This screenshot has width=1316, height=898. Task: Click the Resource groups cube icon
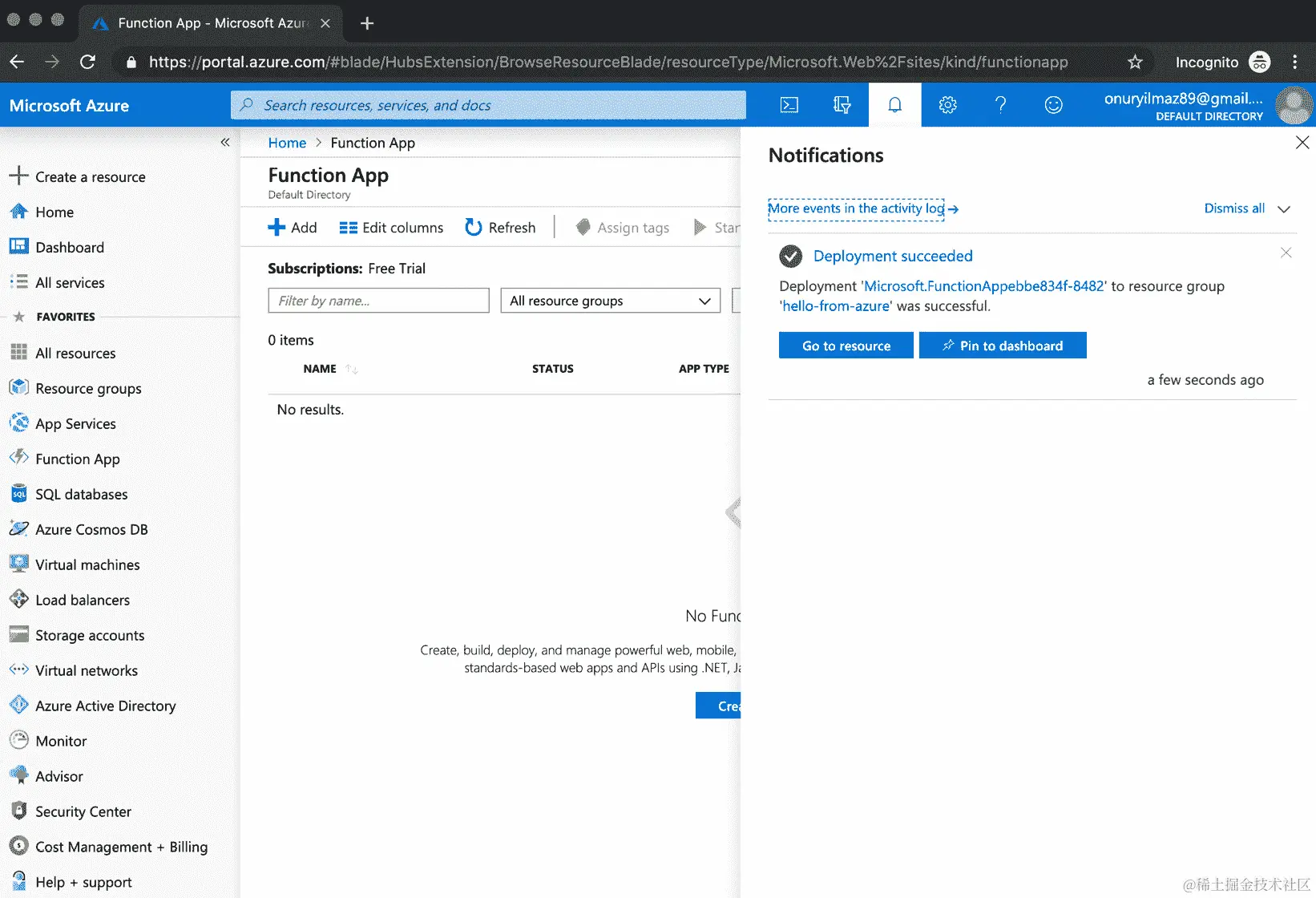18,387
